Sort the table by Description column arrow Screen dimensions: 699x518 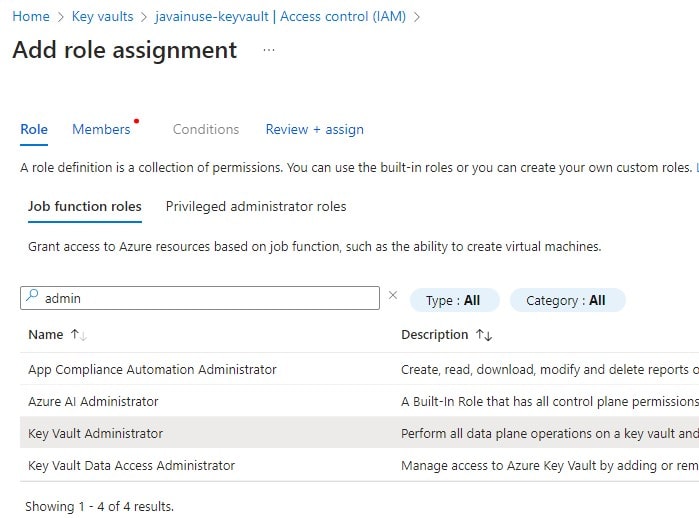click(x=484, y=335)
